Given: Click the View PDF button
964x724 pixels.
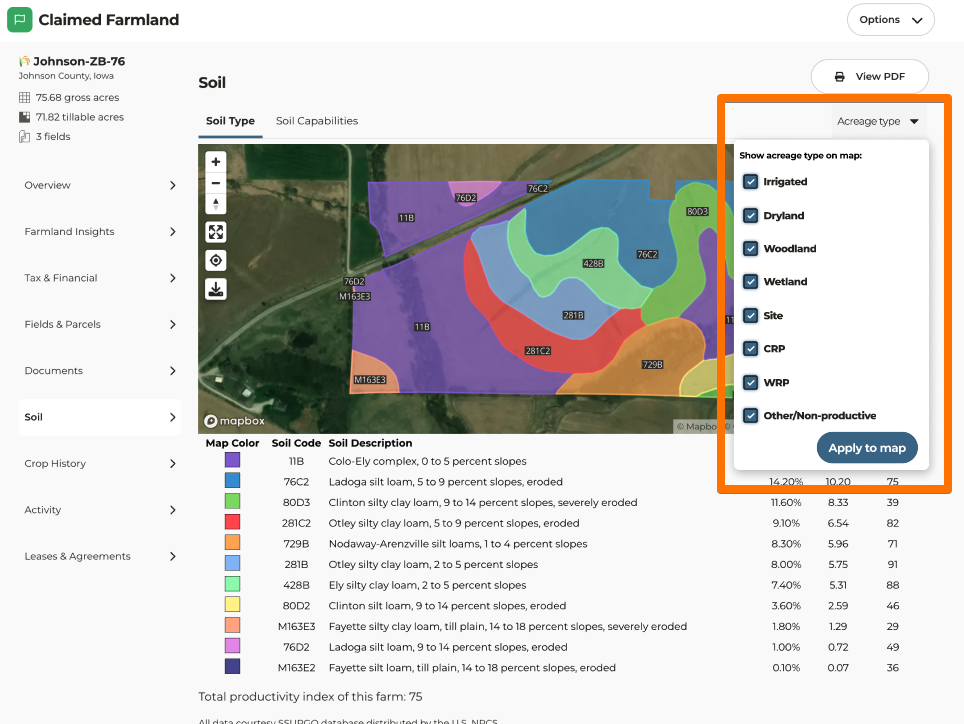Looking at the screenshot, I should pyautogui.click(x=869, y=77).
